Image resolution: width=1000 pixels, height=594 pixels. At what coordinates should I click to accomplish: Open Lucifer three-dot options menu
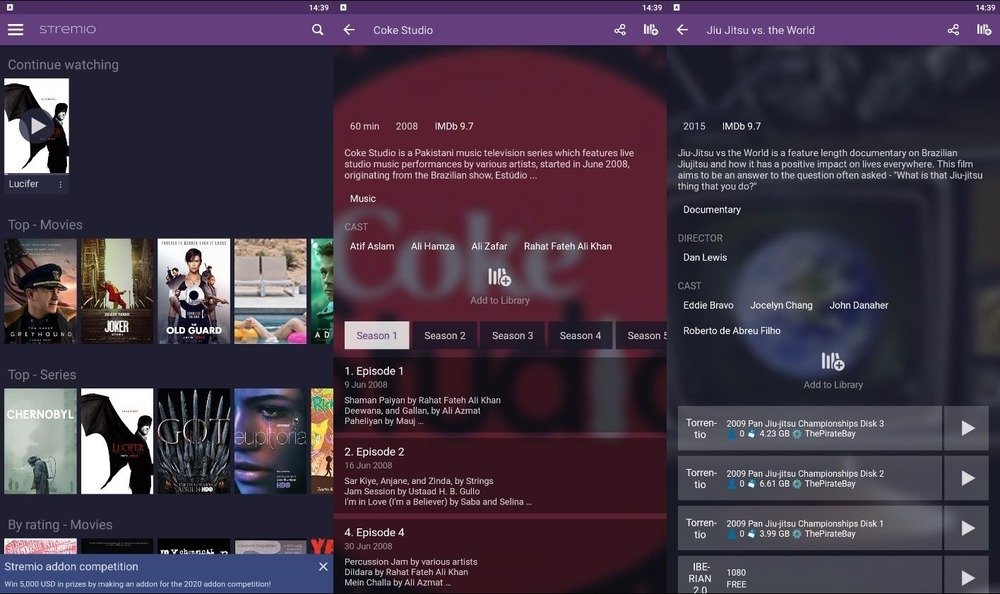(61, 184)
